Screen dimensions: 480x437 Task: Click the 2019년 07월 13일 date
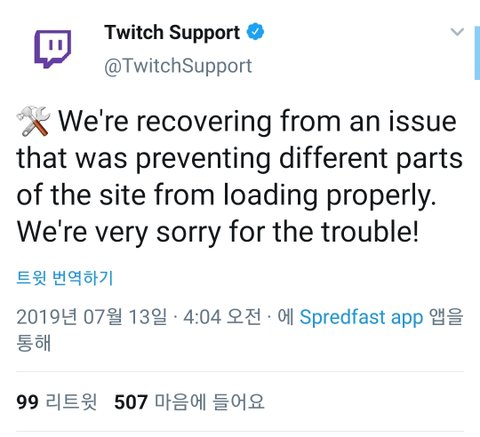(x=91, y=317)
